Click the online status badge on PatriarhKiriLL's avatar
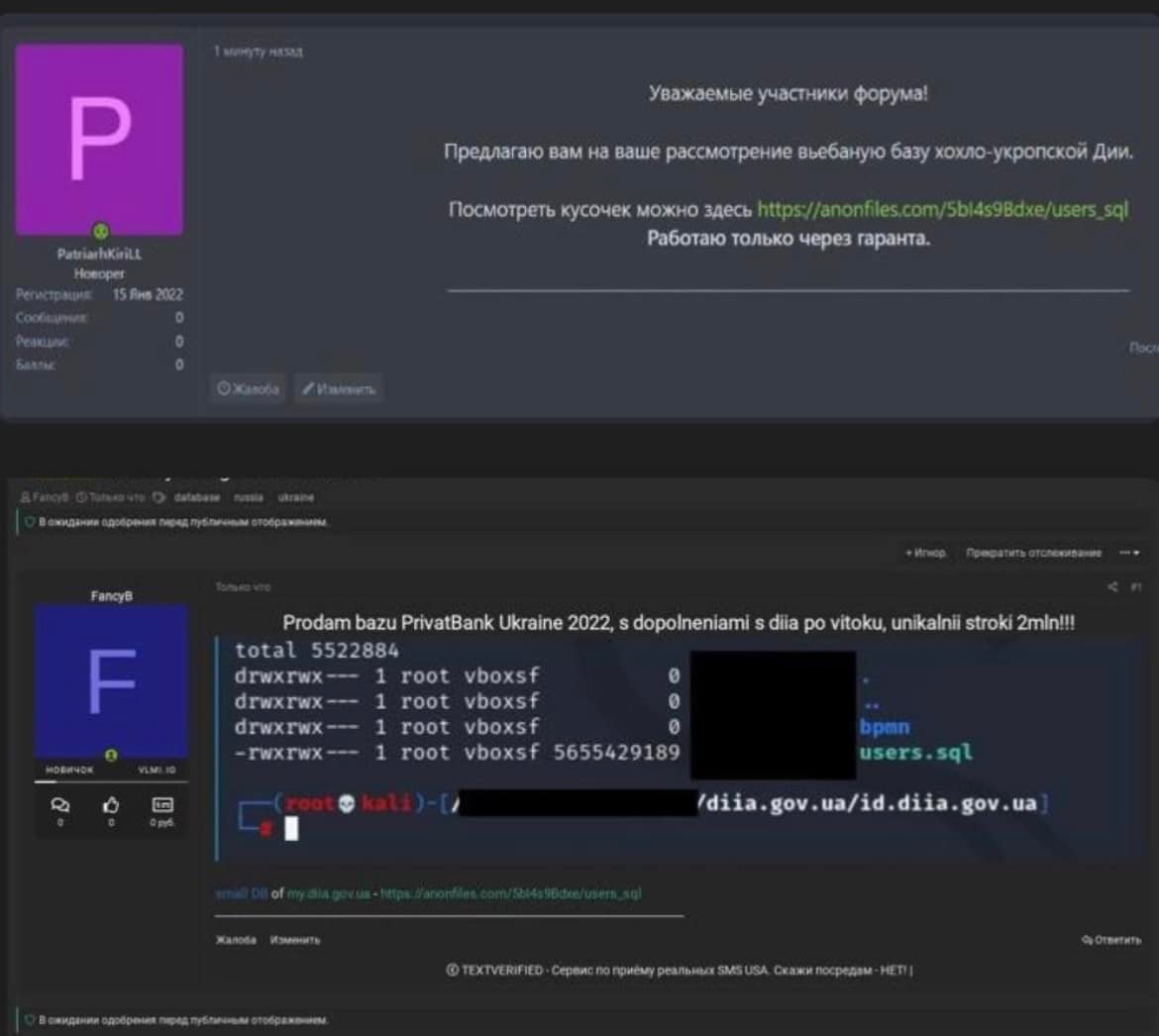 100,232
